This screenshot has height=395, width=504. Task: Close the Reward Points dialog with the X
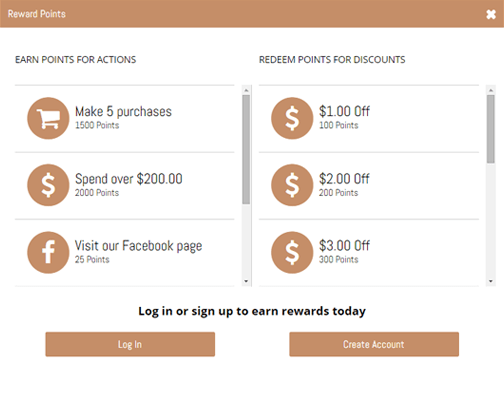pyautogui.click(x=491, y=14)
